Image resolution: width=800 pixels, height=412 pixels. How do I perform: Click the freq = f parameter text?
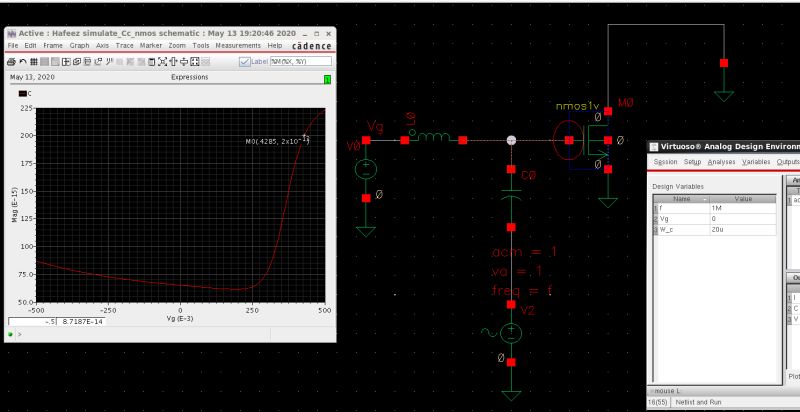[x=521, y=291]
